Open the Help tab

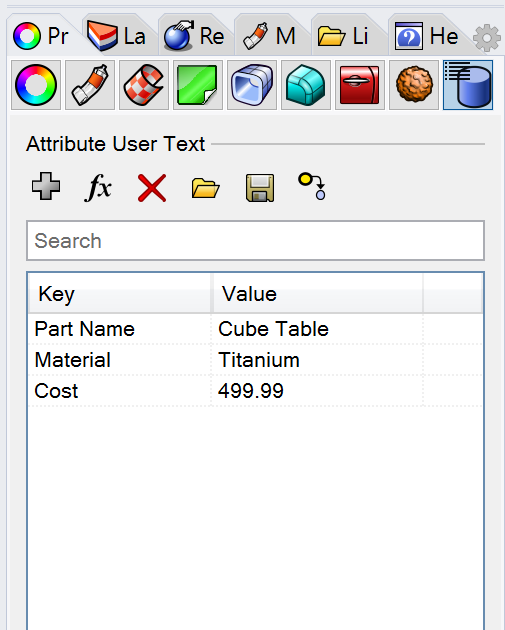click(427, 36)
